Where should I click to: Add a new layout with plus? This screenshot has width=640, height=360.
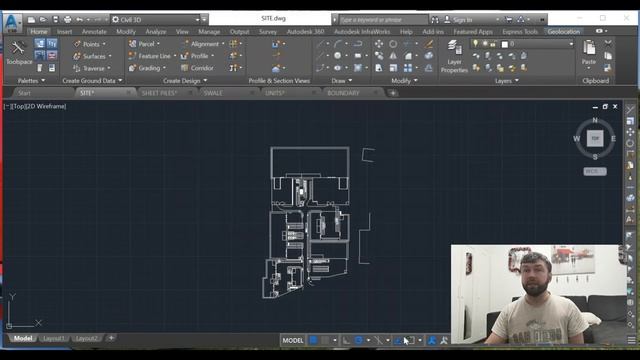pyautogui.click(x=111, y=338)
